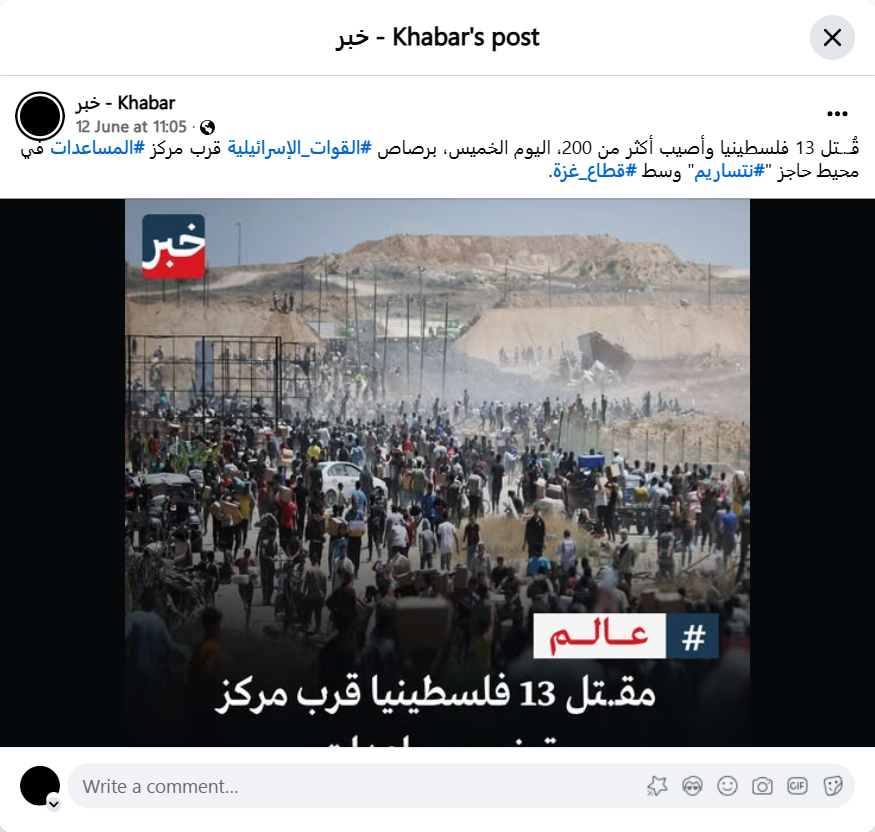Click the avatar sticker icon in comment box
The height and width of the screenshot is (832, 875).
click(658, 786)
